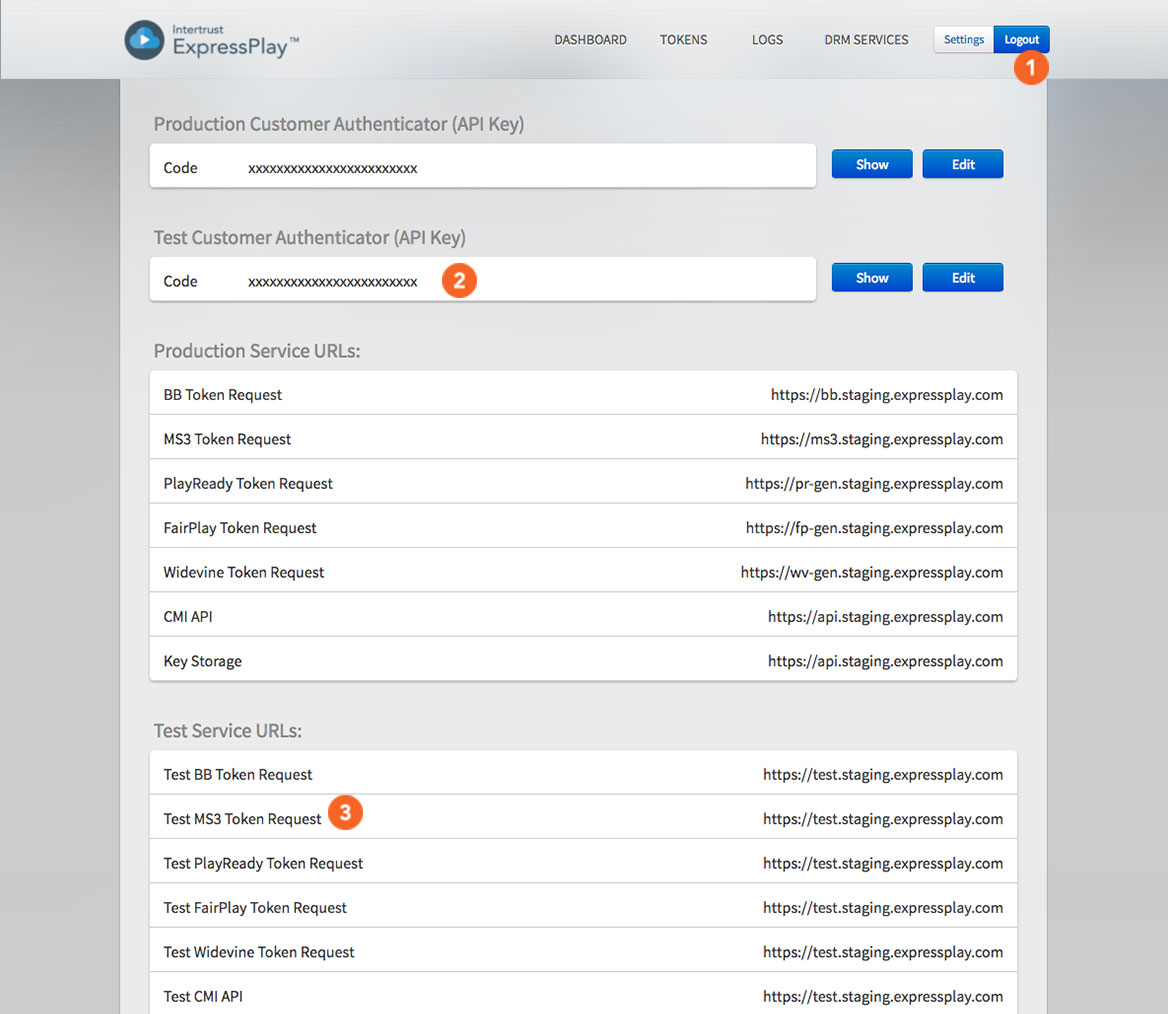Edit the Test Customer Authenticator key

click(962, 277)
